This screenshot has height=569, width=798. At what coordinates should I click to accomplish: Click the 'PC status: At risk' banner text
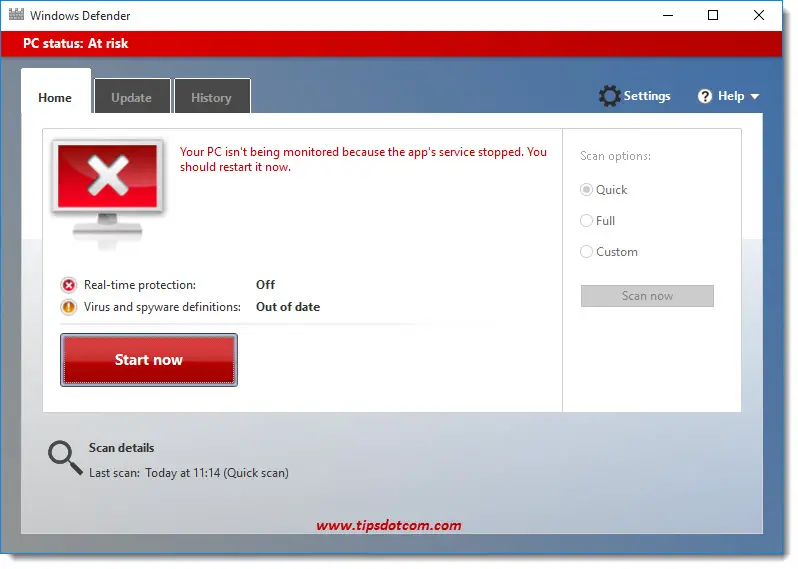tap(75, 43)
